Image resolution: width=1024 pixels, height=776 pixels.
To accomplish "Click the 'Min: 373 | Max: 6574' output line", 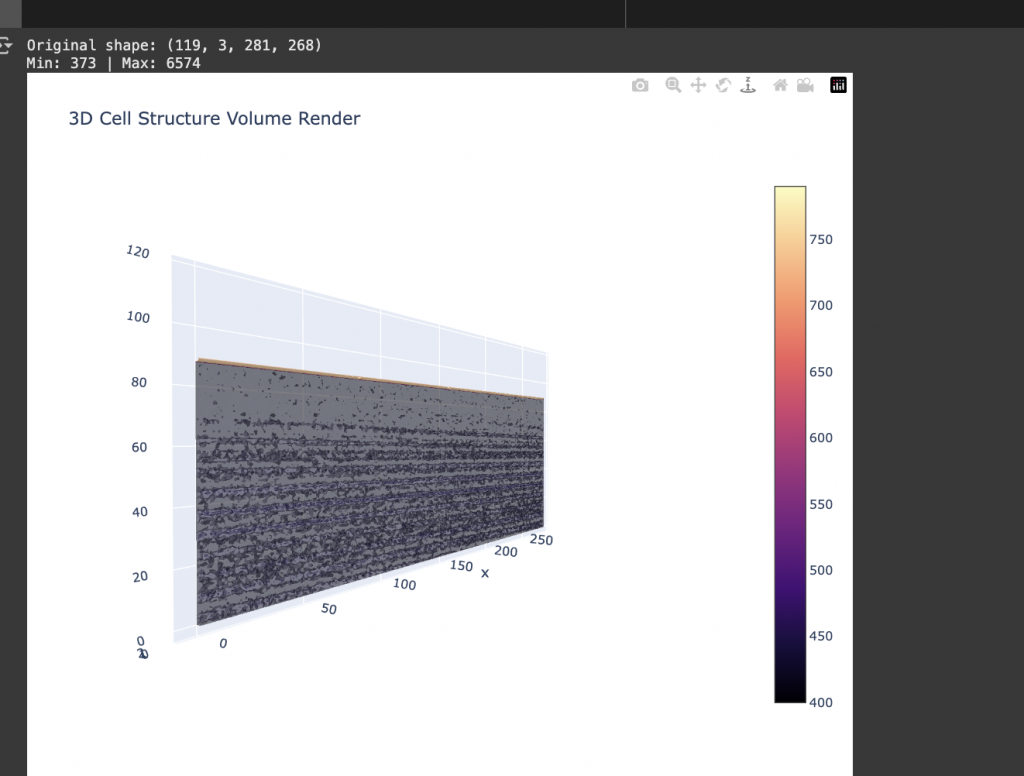I will click(113, 63).
